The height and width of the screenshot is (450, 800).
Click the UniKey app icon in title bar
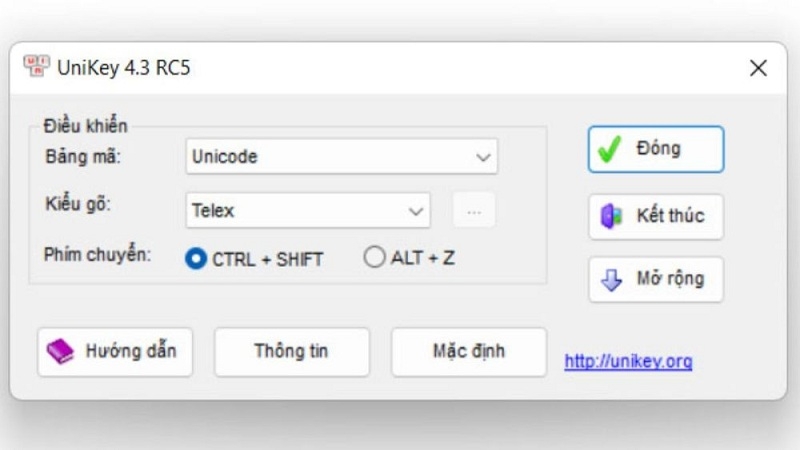click(37, 68)
